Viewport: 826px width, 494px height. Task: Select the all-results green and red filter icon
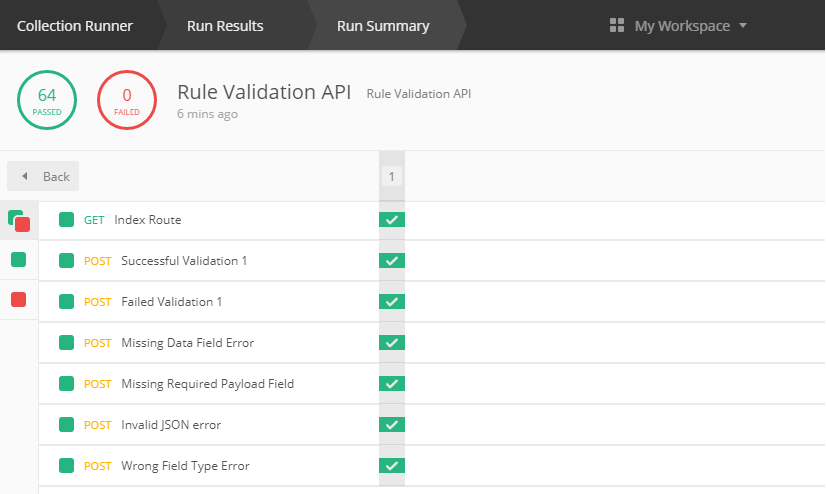click(19, 221)
